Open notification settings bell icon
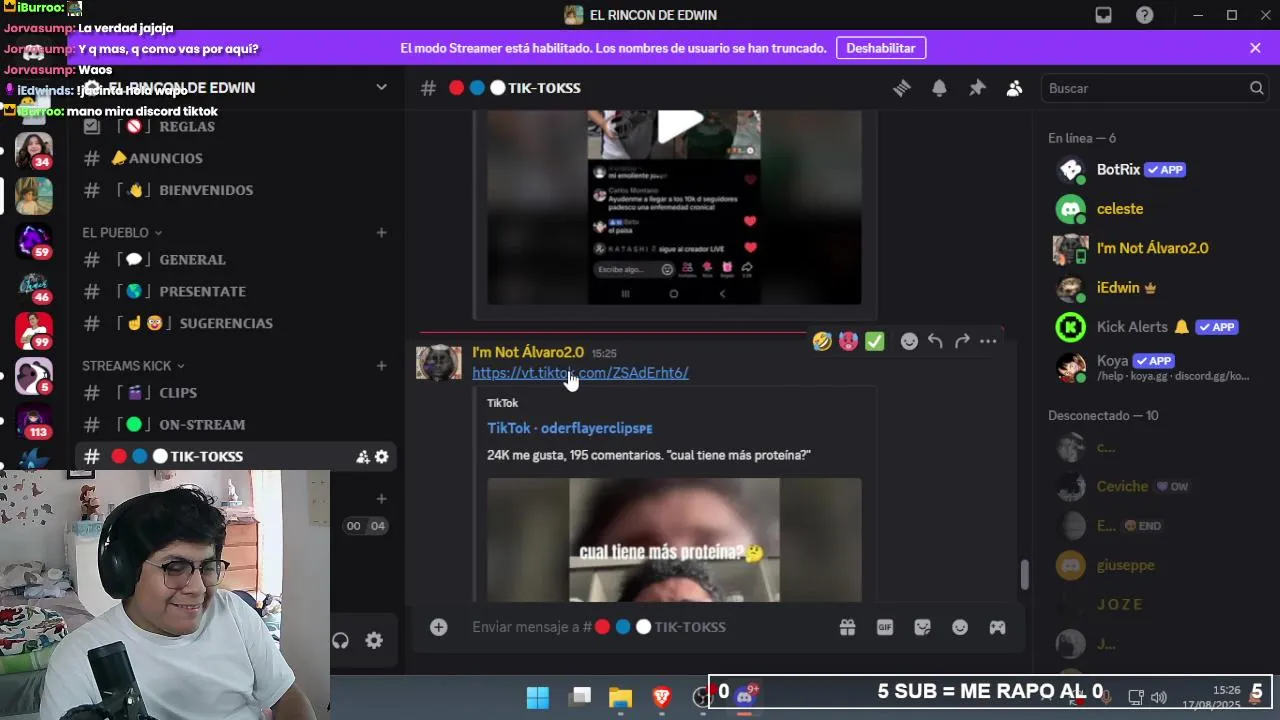 tap(939, 88)
